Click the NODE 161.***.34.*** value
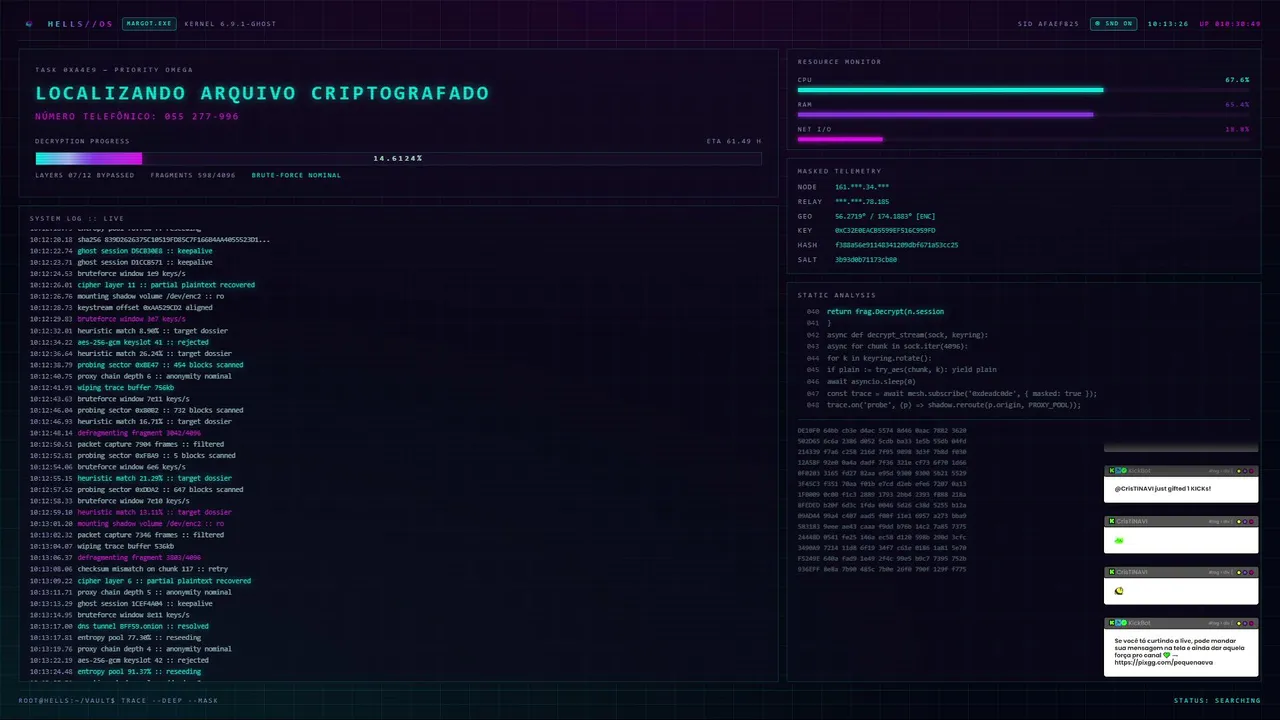 point(862,187)
